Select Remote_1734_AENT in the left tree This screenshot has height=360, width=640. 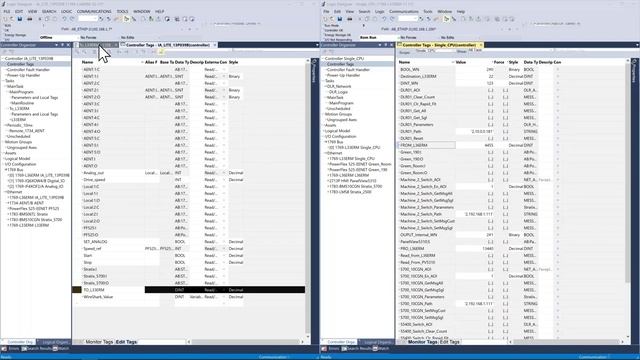[27, 131]
